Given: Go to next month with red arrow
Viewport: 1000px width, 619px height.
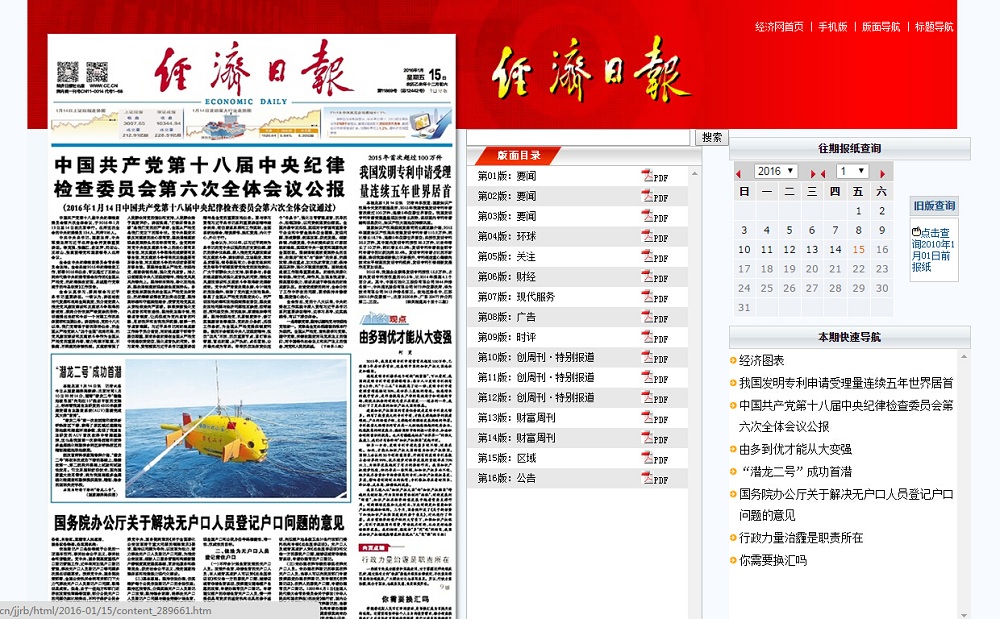Looking at the screenshot, I should [x=883, y=173].
